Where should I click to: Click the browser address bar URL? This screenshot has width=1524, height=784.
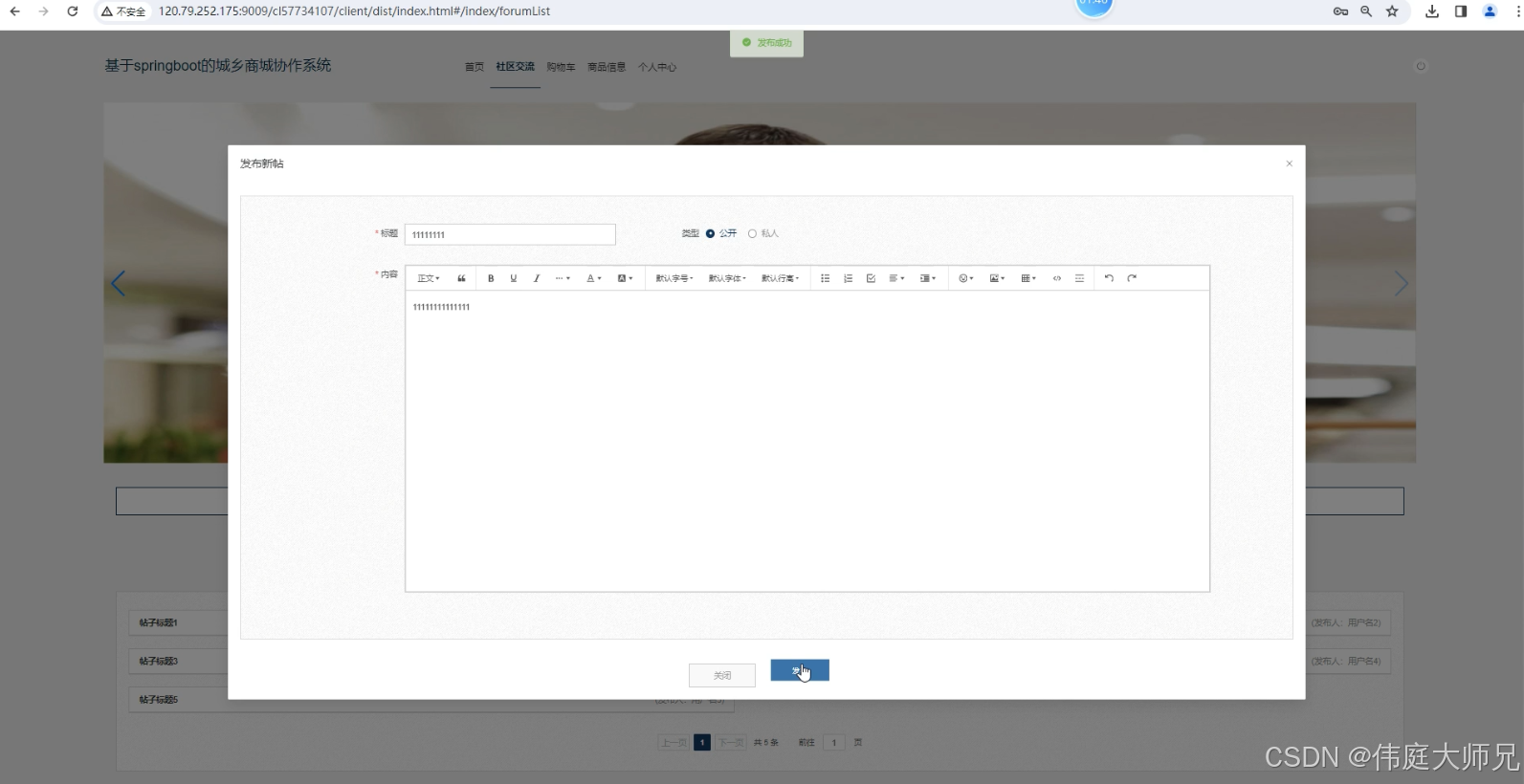pos(354,11)
